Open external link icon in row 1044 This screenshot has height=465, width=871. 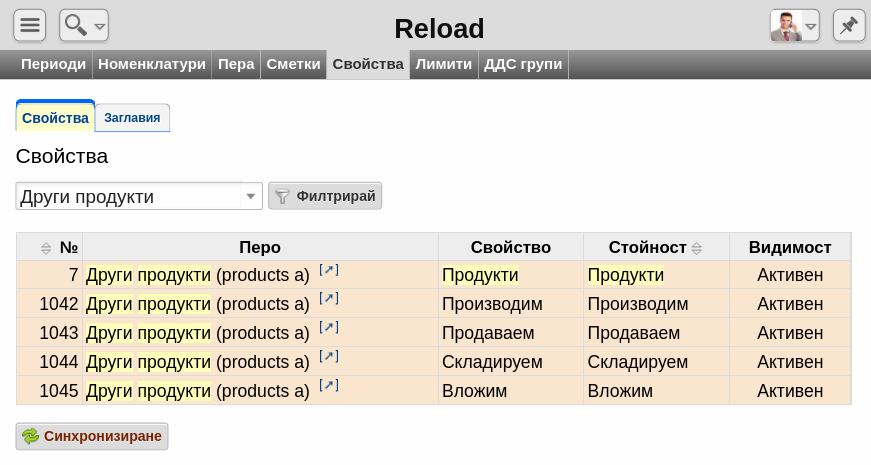coord(328,356)
